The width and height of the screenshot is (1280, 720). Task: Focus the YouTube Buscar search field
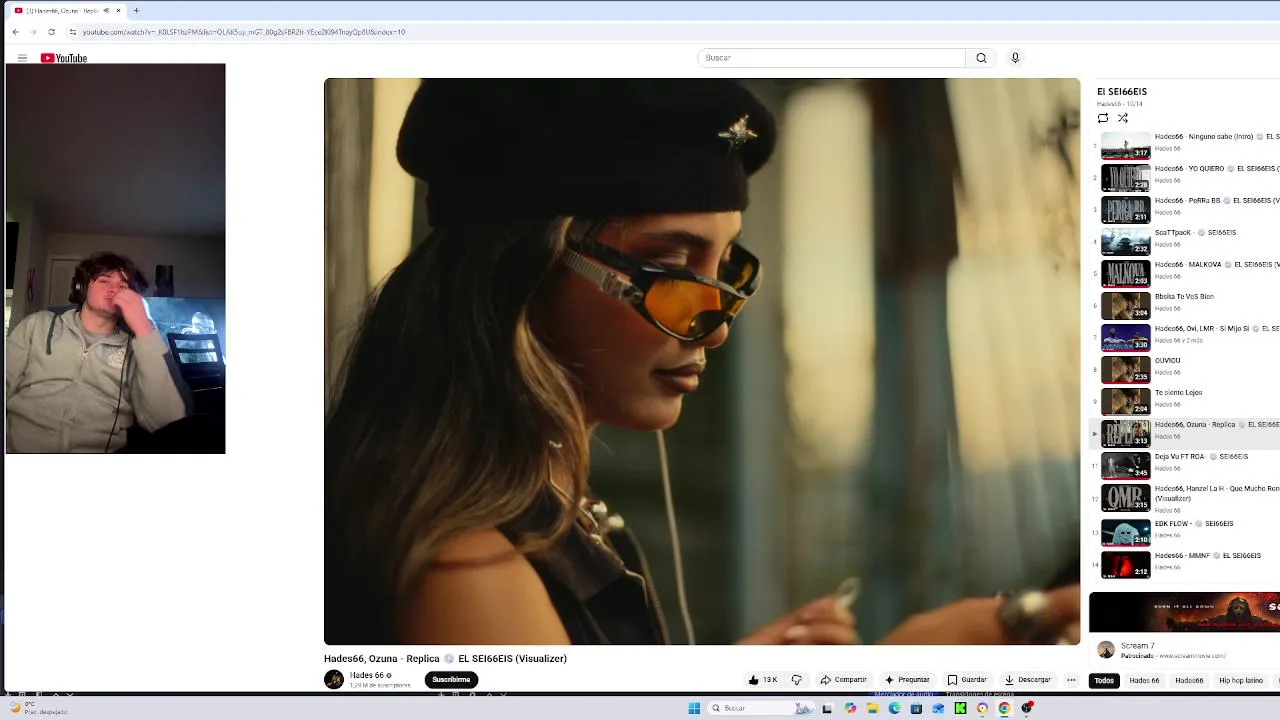tap(831, 58)
